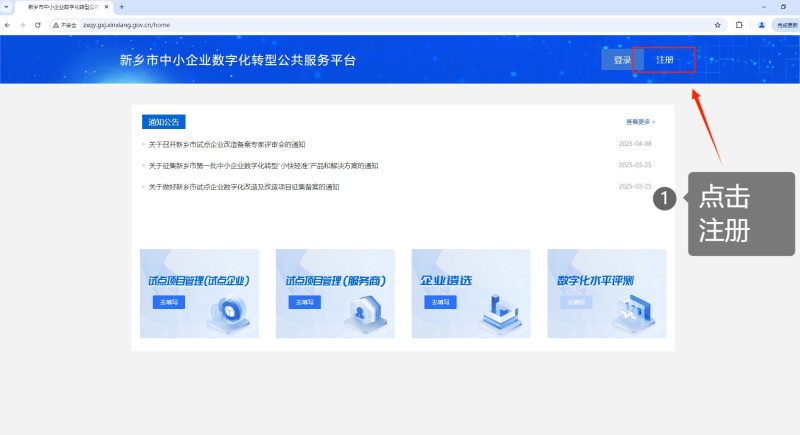Select the 通知公告 tab label
This screenshot has width=800, height=435.
click(x=164, y=122)
